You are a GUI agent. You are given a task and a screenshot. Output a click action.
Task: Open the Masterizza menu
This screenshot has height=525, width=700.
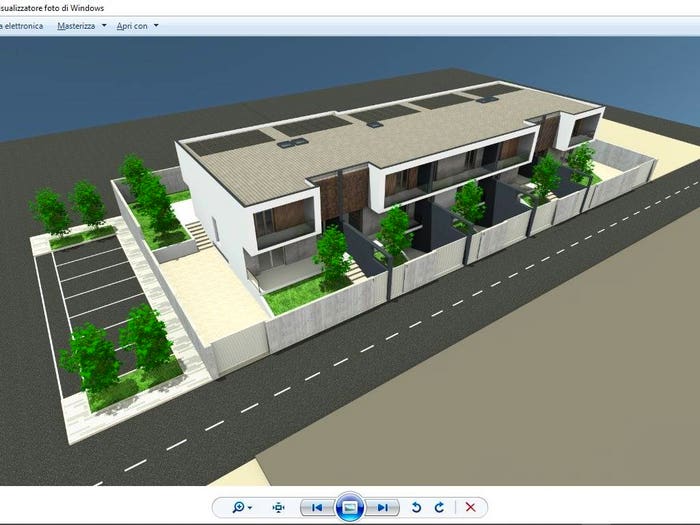tap(76, 26)
